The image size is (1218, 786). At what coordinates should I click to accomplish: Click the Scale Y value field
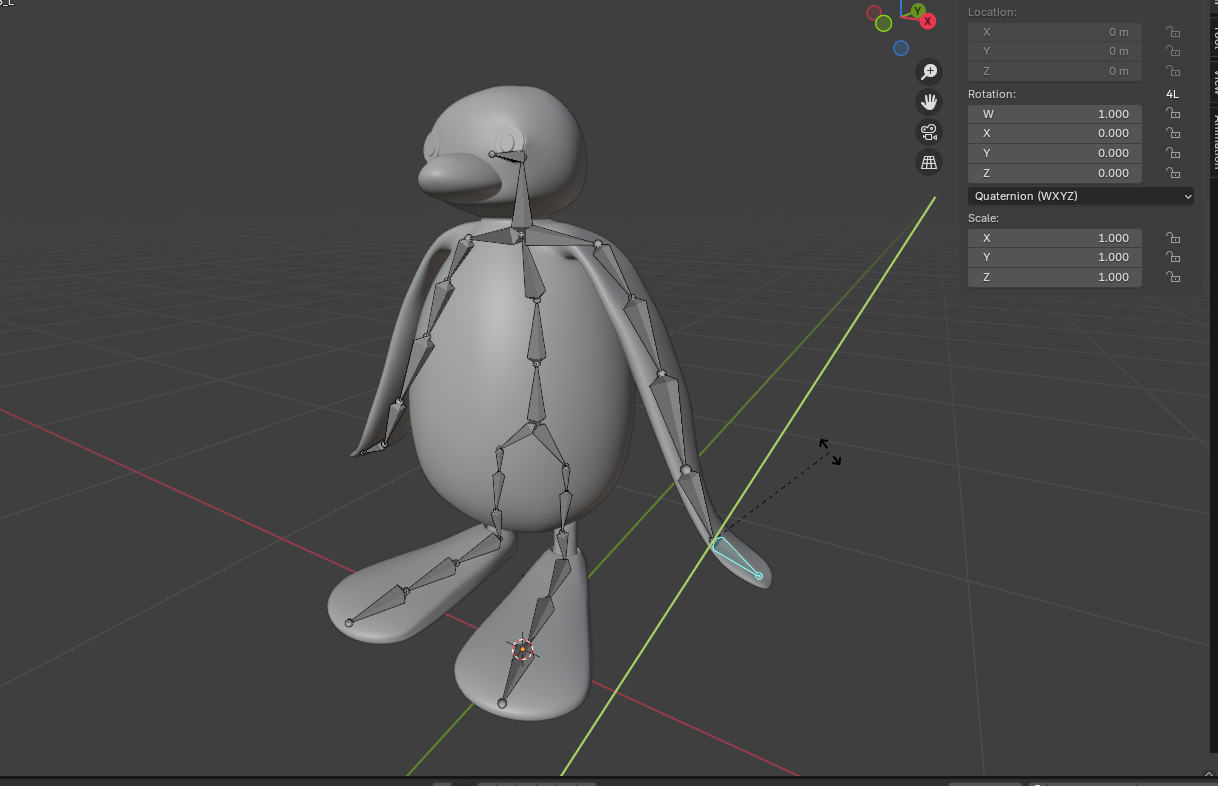click(x=1055, y=257)
